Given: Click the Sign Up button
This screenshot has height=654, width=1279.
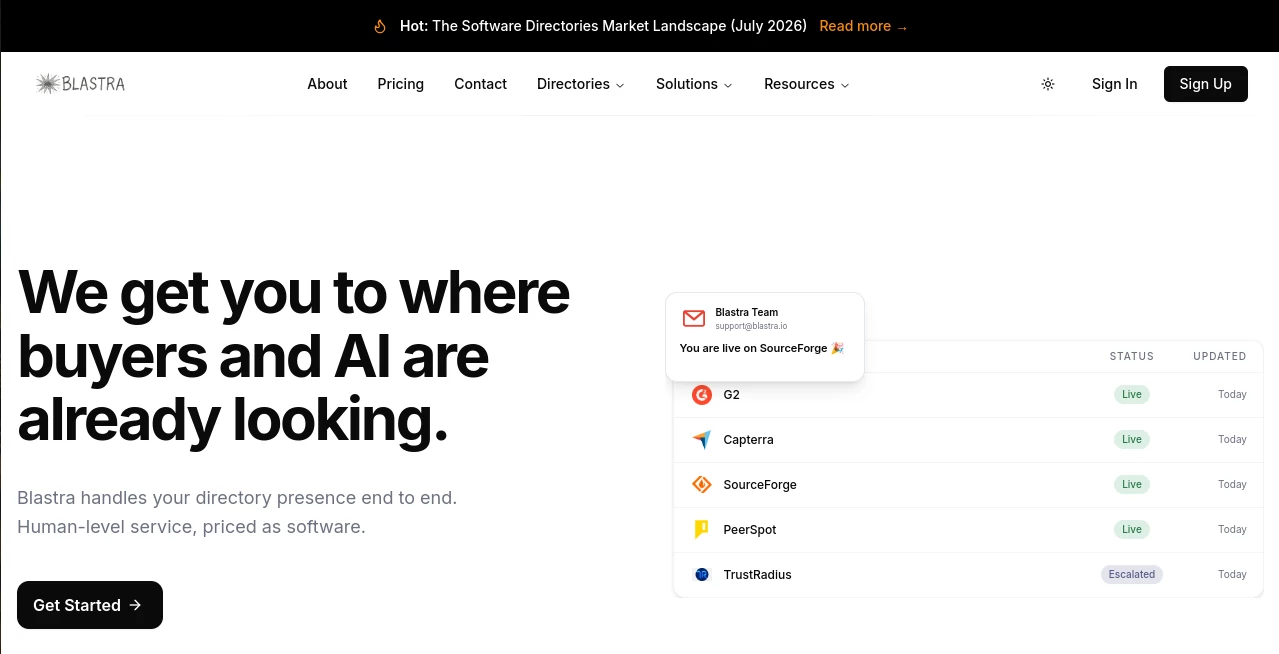Looking at the screenshot, I should point(1206,84).
